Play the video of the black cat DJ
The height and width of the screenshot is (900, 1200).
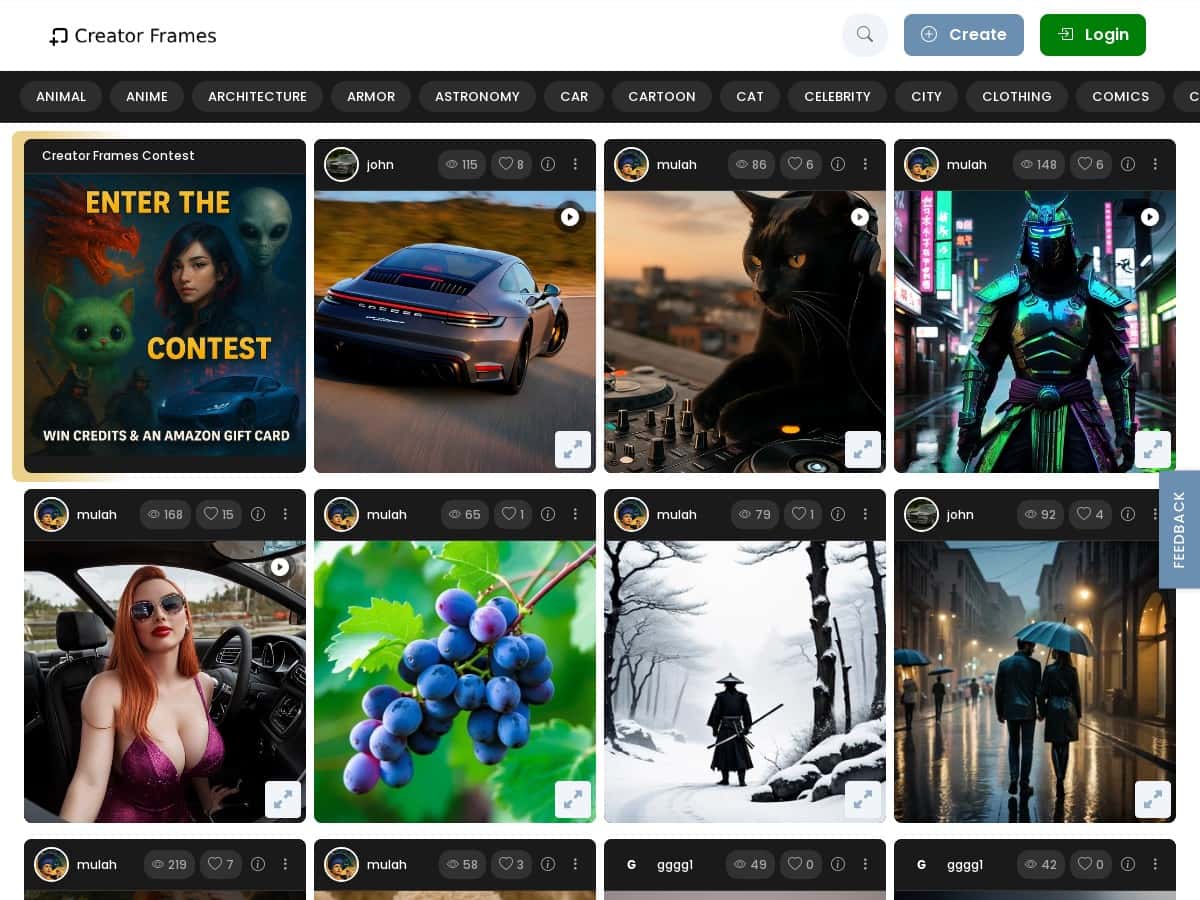[860, 217]
